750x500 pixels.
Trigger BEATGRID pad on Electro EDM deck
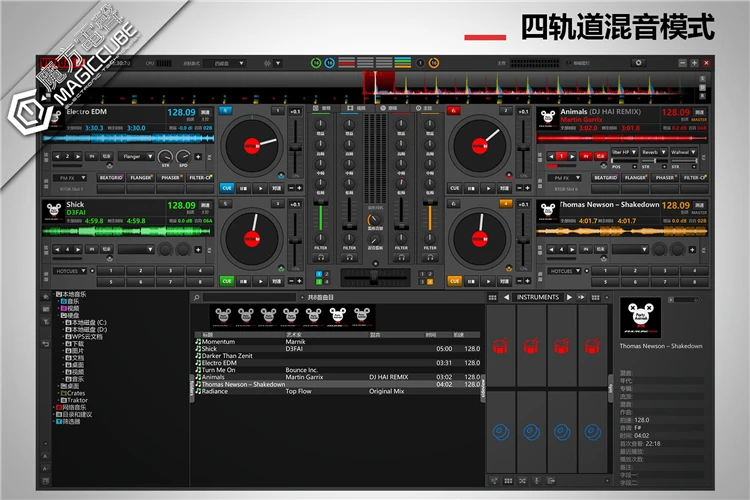pyautogui.click(x=111, y=178)
